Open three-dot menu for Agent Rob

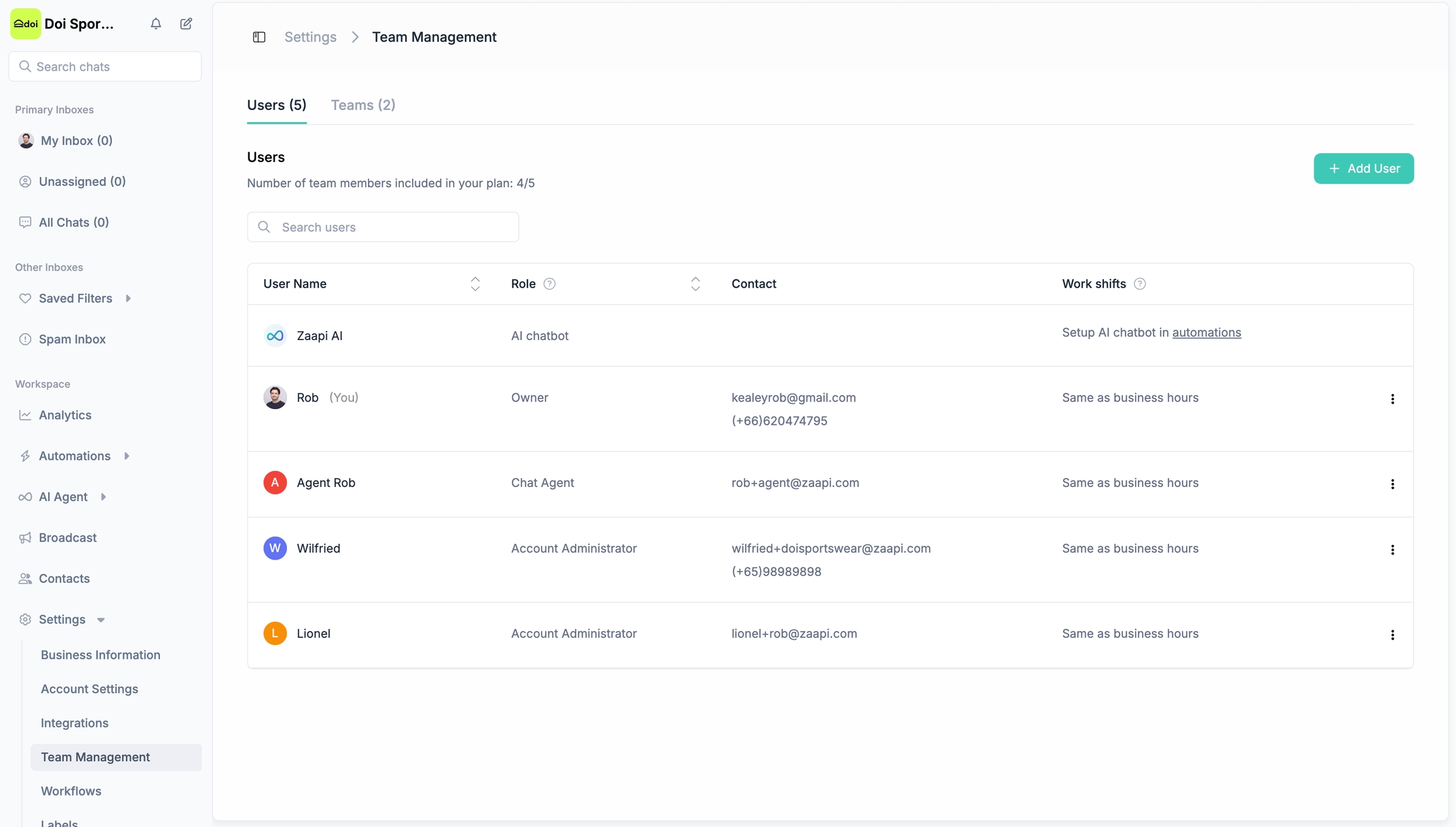(1392, 484)
